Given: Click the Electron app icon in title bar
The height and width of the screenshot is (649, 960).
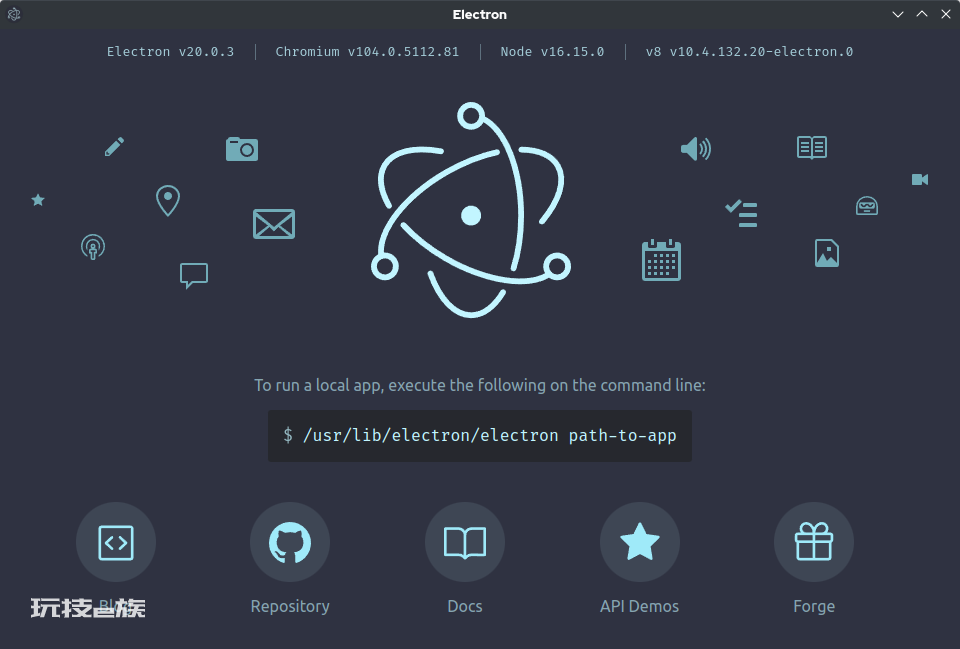Looking at the screenshot, I should tap(14, 14).
